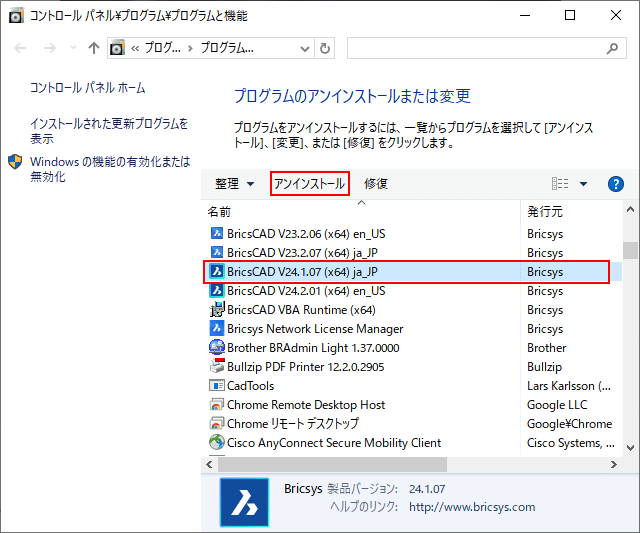640x533 pixels.
Task: Click the search magnifier icon
Action: coord(612,49)
